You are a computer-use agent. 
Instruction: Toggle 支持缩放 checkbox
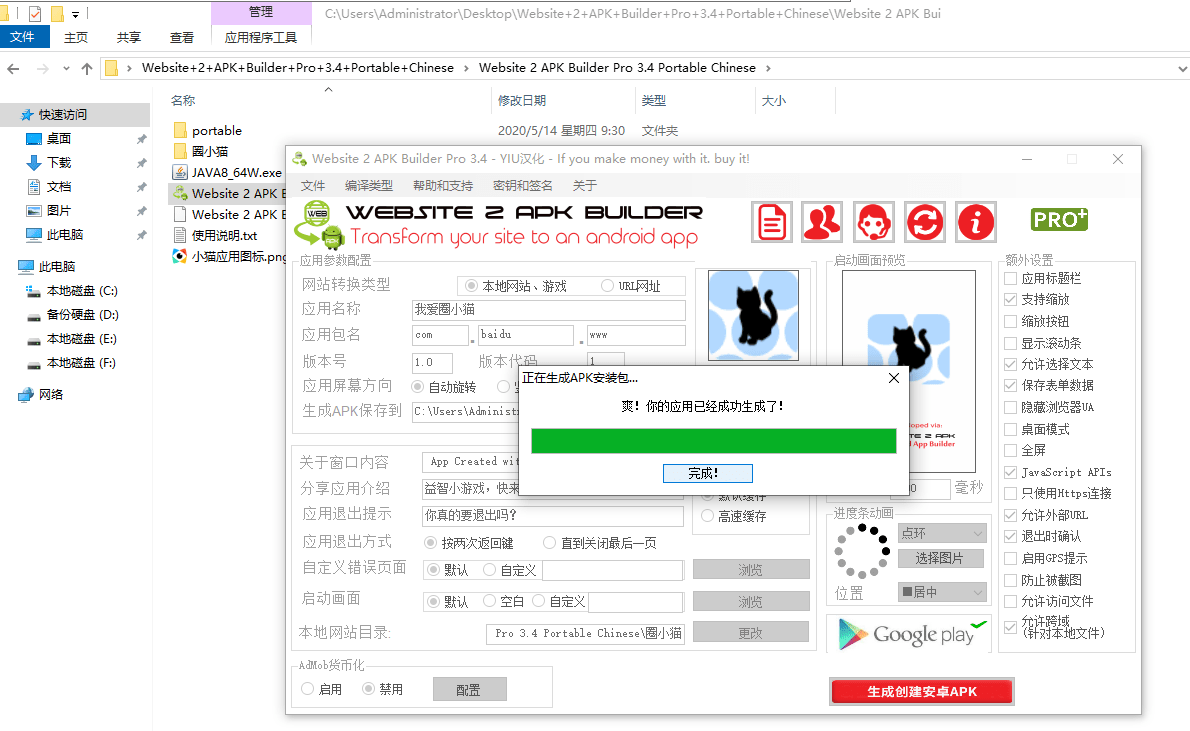(x=1010, y=299)
